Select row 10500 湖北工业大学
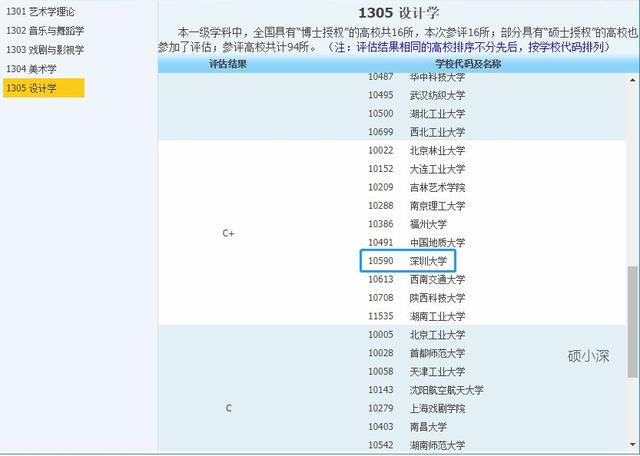The width and height of the screenshot is (640, 456). pyautogui.click(x=416, y=113)
